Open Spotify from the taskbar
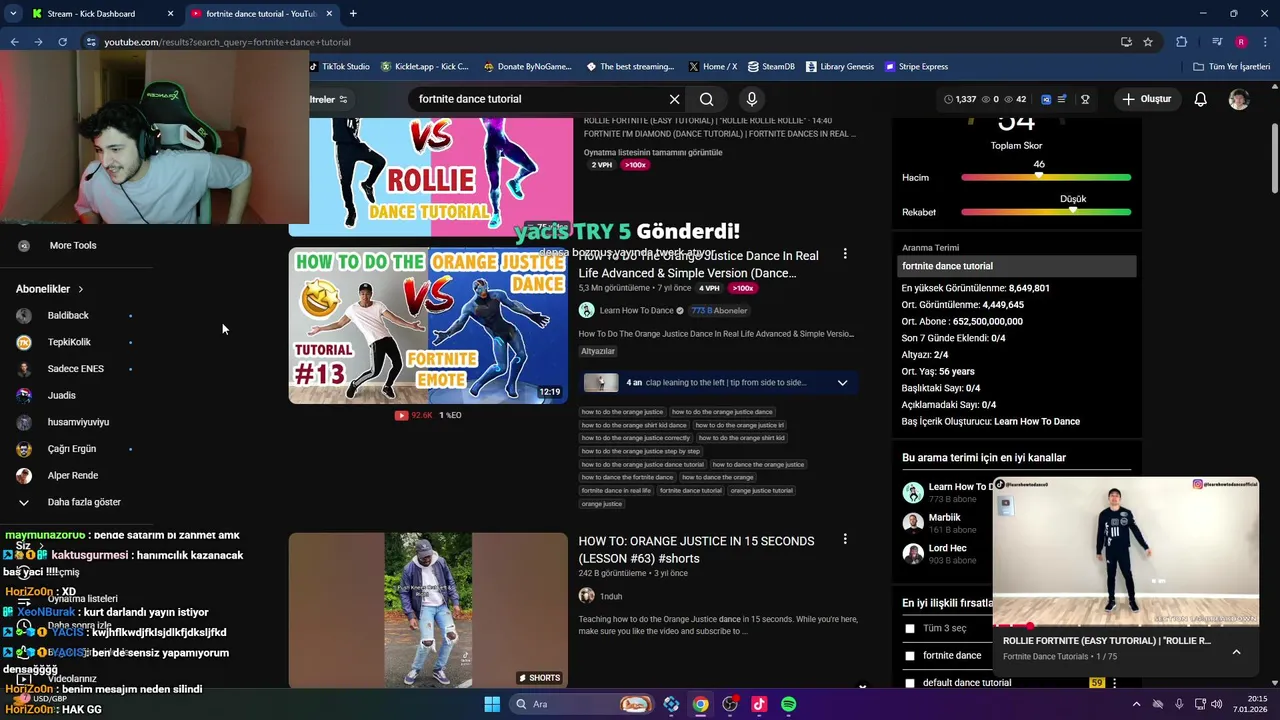Screen dimensions: 1280x720 788,704
